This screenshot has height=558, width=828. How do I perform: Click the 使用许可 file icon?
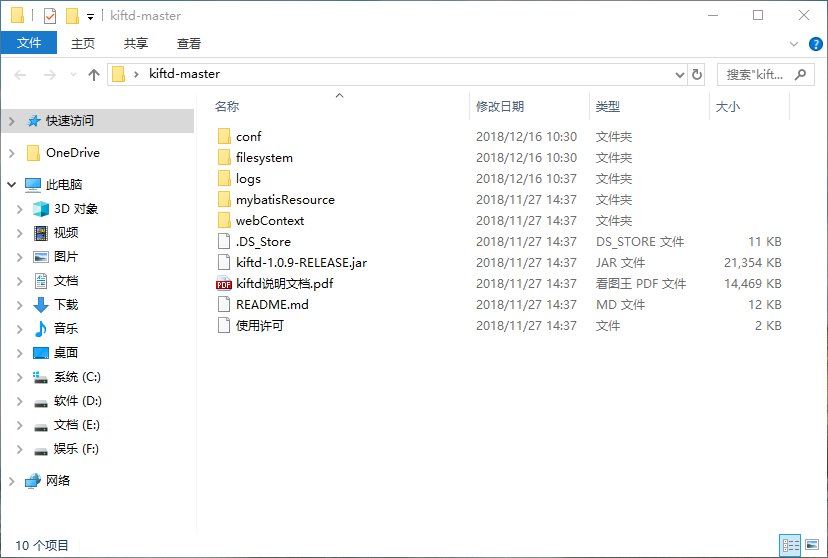tap(224, 326)
